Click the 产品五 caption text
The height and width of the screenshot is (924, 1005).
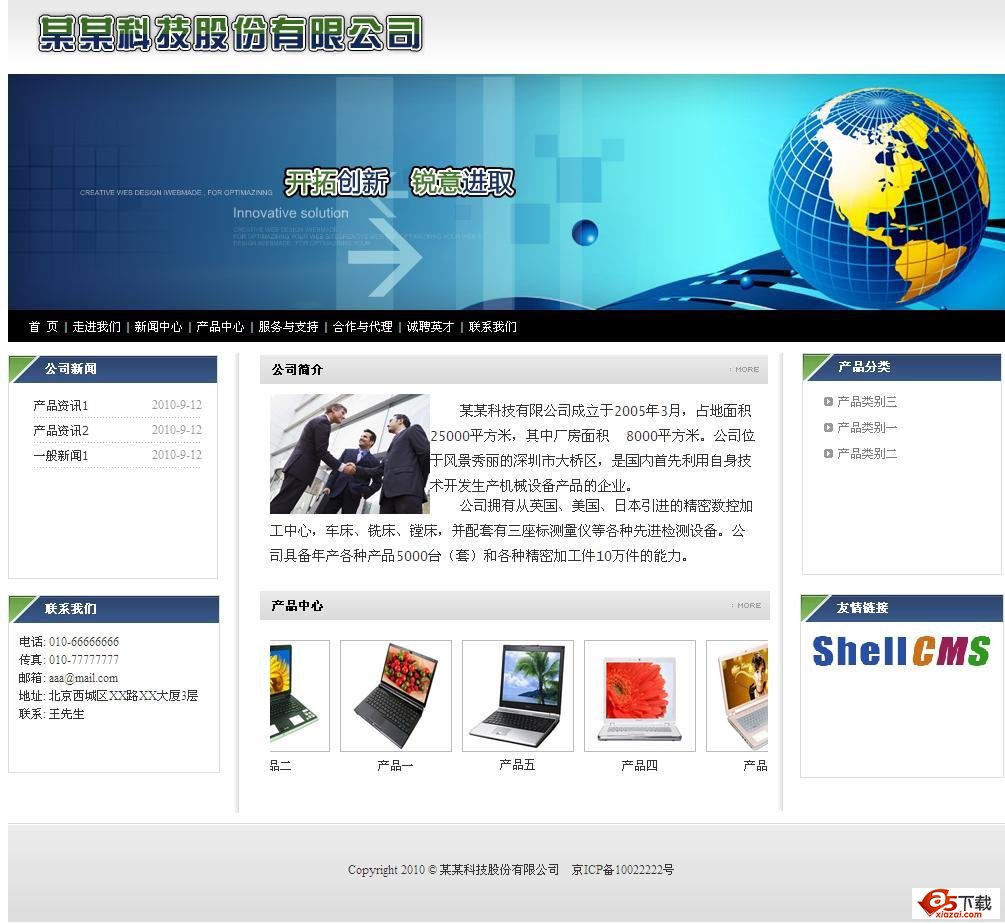pyautogui.click(x=517, y=765)
